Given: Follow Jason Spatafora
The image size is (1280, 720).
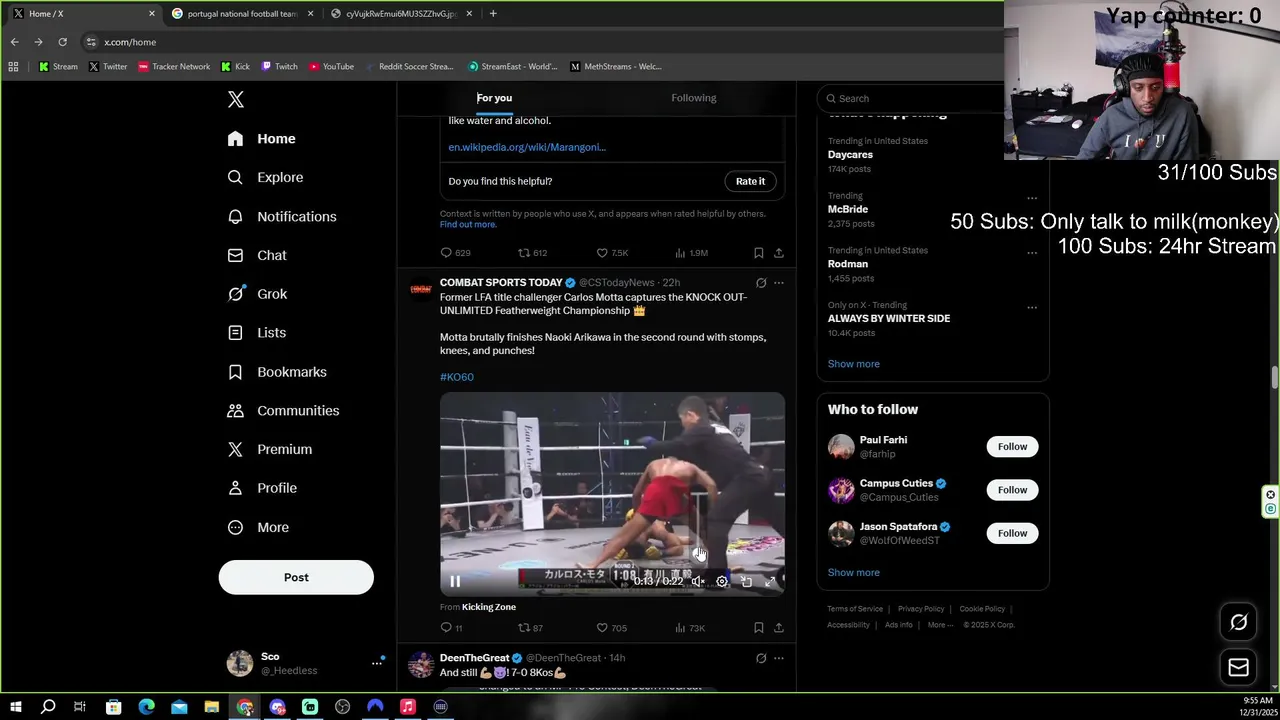Looking at the screenshot, I should 1012,533.
